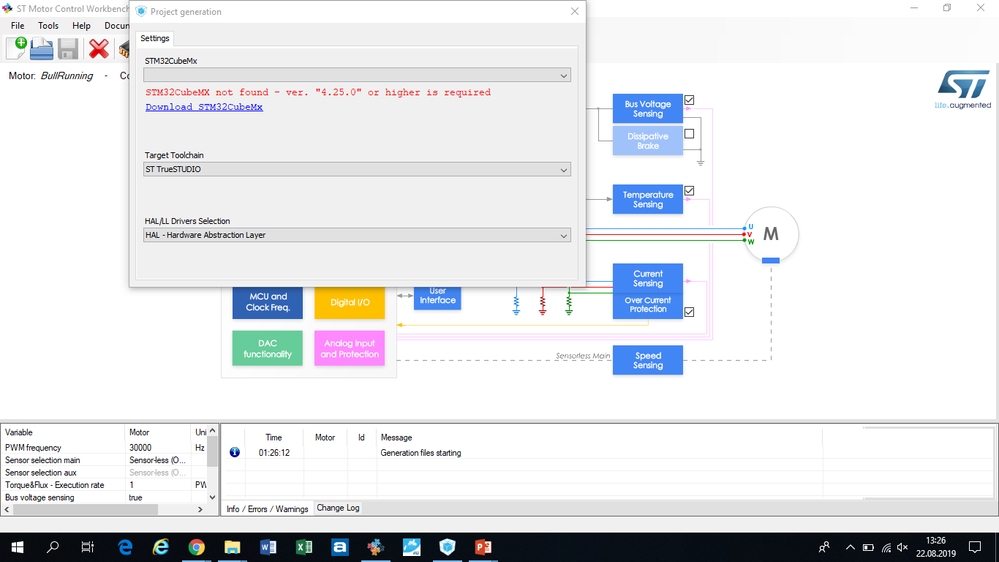Open Microsoft Word from taskbar
The width and height of the screenshot is (999, 562).
[x=268, y=547]
